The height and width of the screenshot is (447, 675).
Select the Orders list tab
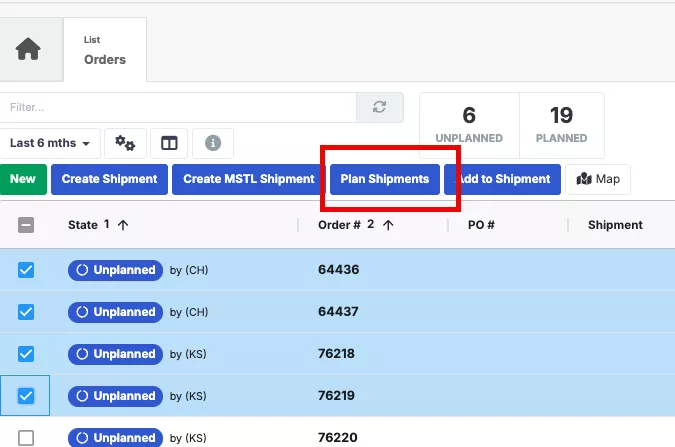click(x=105, y=50)
